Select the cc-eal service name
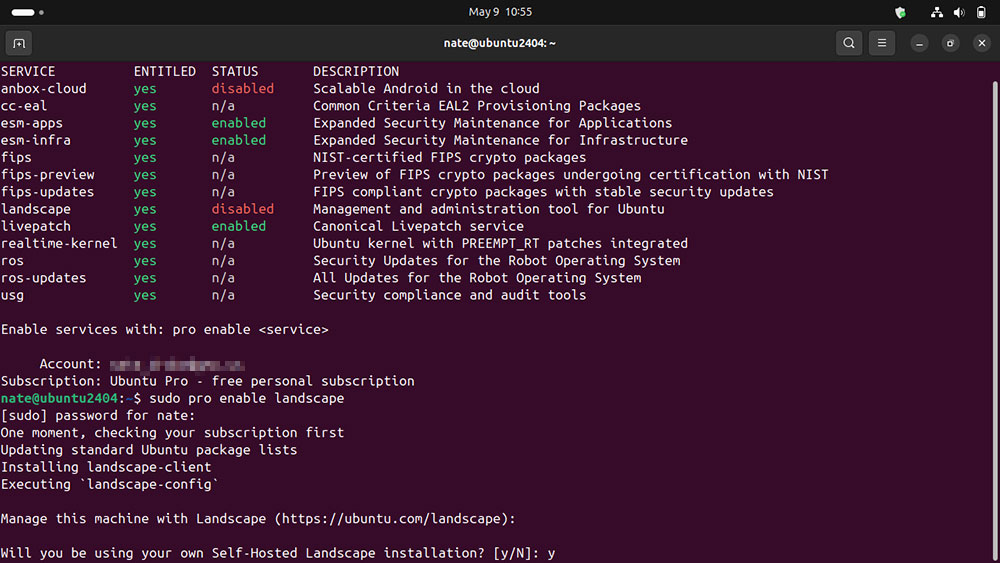This screenshot has height=563, width=1000. pos(24,106)
